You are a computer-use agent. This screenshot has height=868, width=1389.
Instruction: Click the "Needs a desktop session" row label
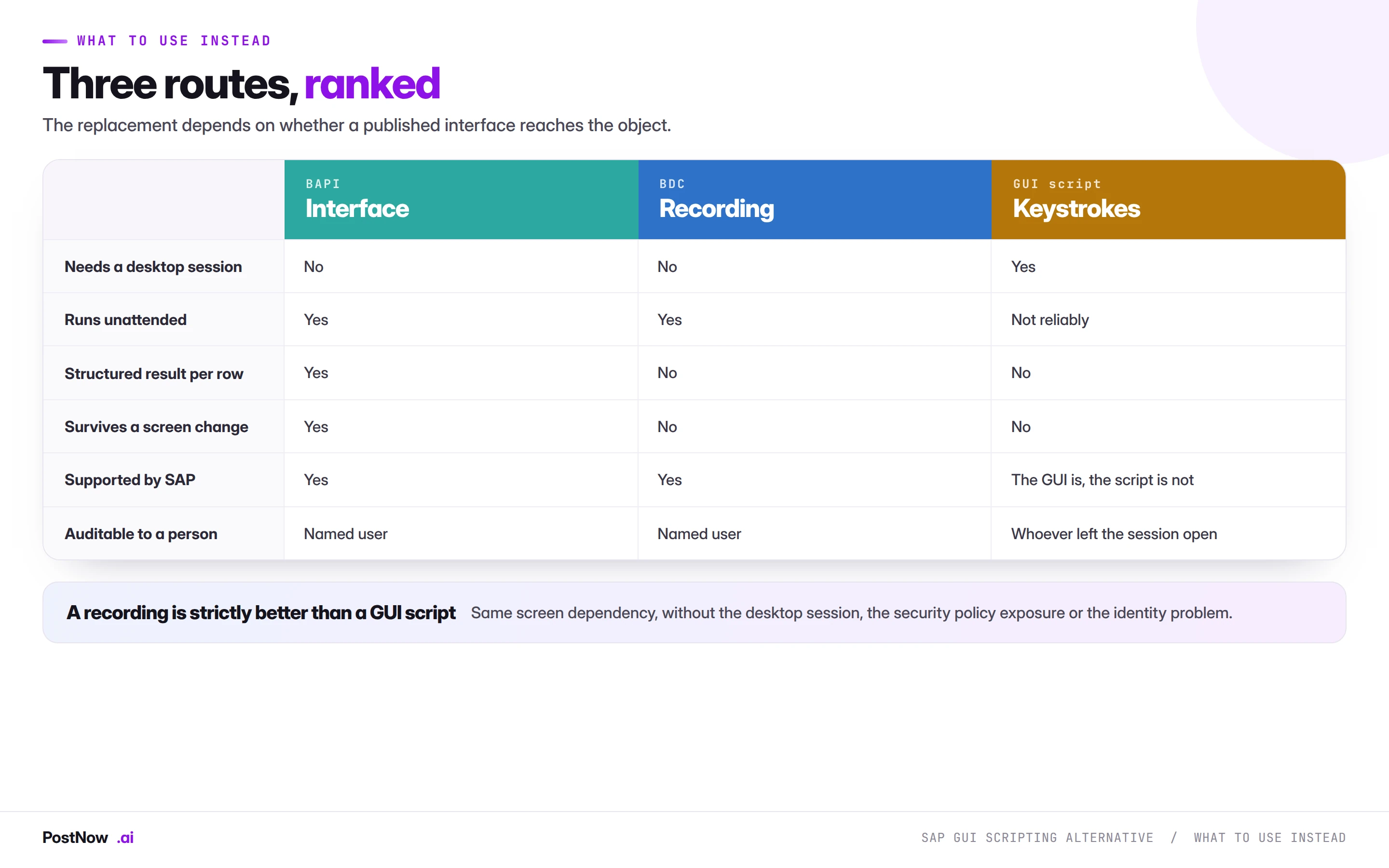pyautogui.click(x=153, y=267)
